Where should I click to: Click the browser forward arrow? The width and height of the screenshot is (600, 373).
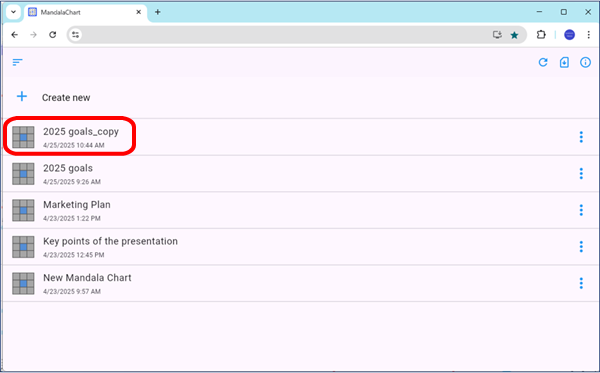(33, 35)
